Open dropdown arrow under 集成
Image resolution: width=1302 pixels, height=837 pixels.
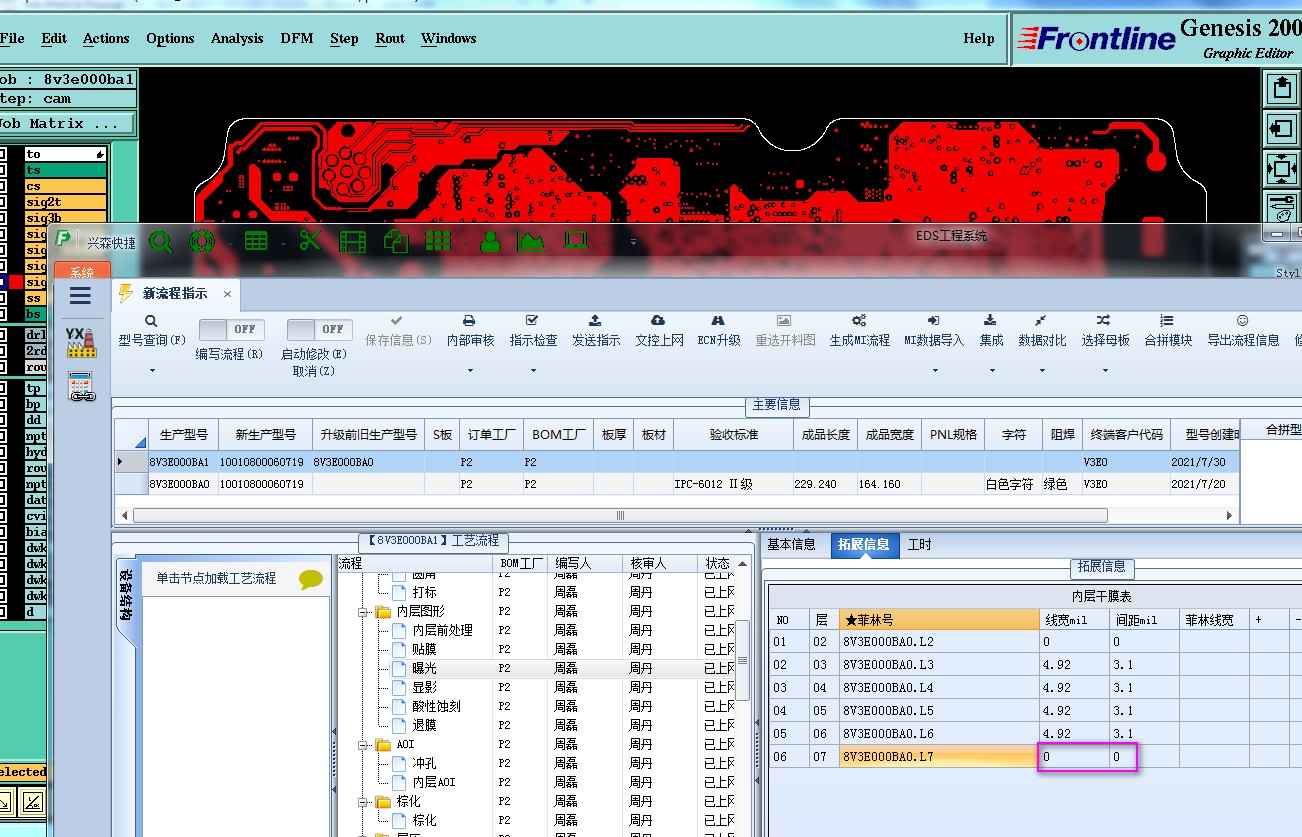pyautogui.click(x=992, y=371)
